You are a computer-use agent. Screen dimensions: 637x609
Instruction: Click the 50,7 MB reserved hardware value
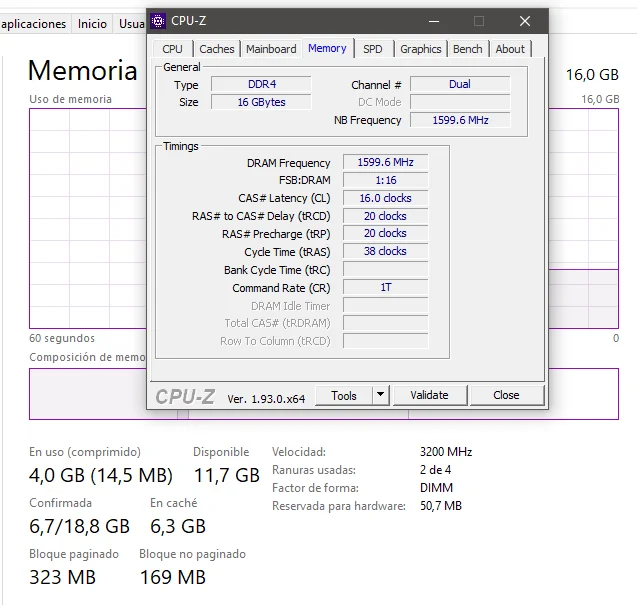[441, 506]
